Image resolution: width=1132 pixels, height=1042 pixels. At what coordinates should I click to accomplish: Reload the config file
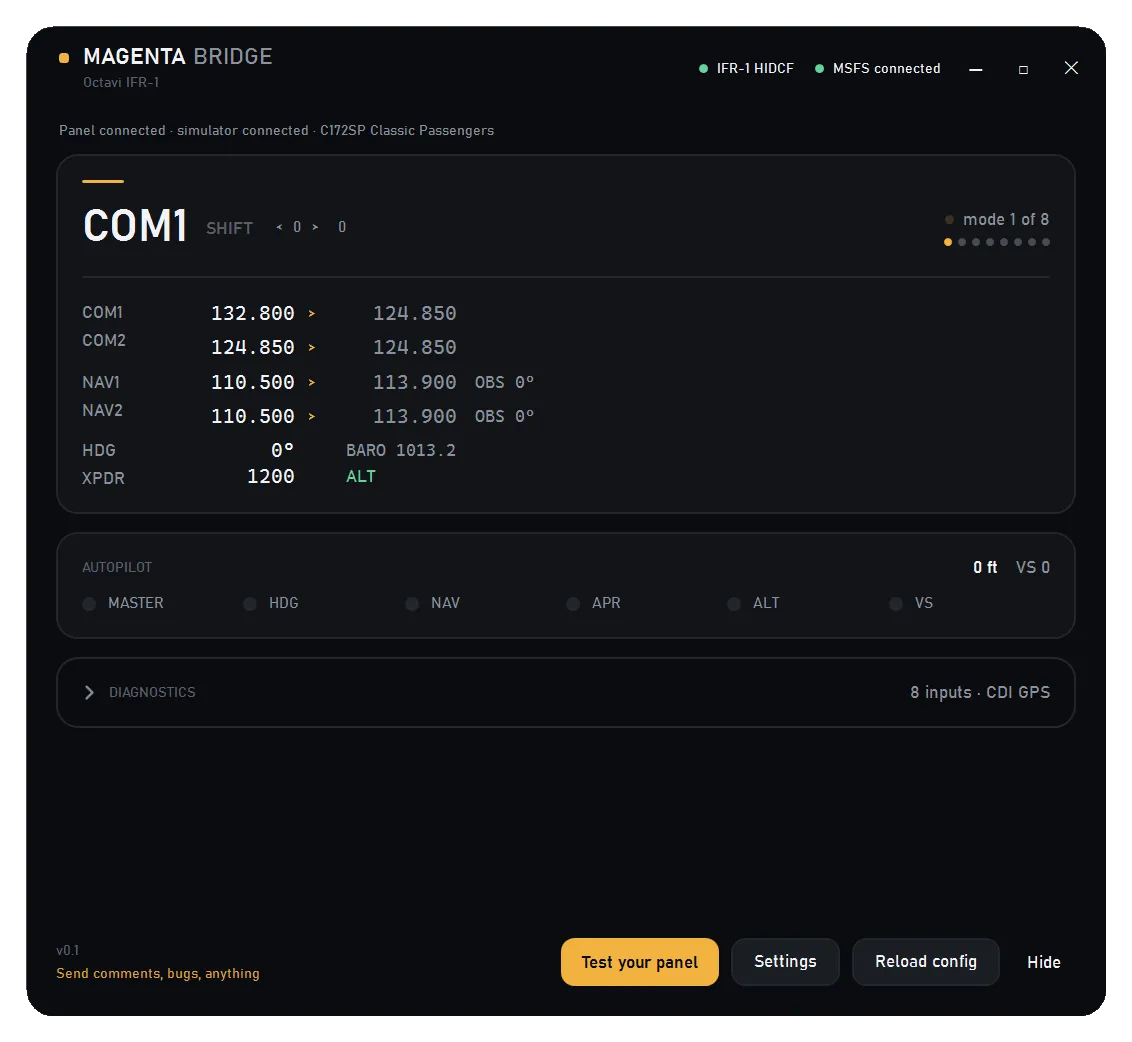click(926, 961)
